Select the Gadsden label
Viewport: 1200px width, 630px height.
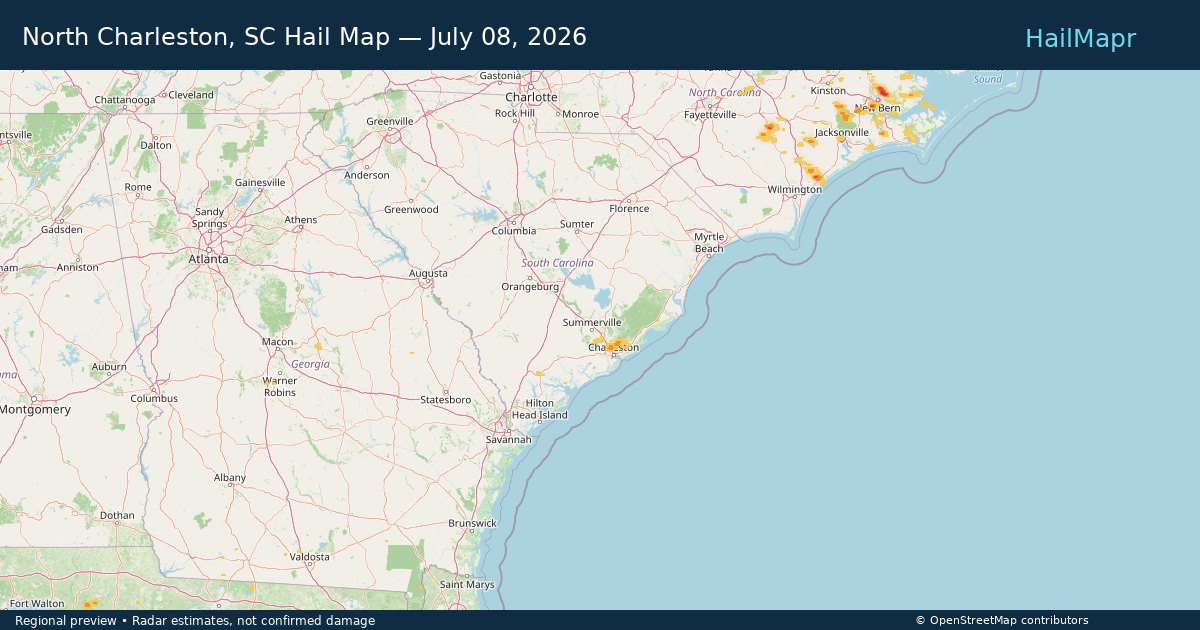pyautogui.click(x=62, y=230)
